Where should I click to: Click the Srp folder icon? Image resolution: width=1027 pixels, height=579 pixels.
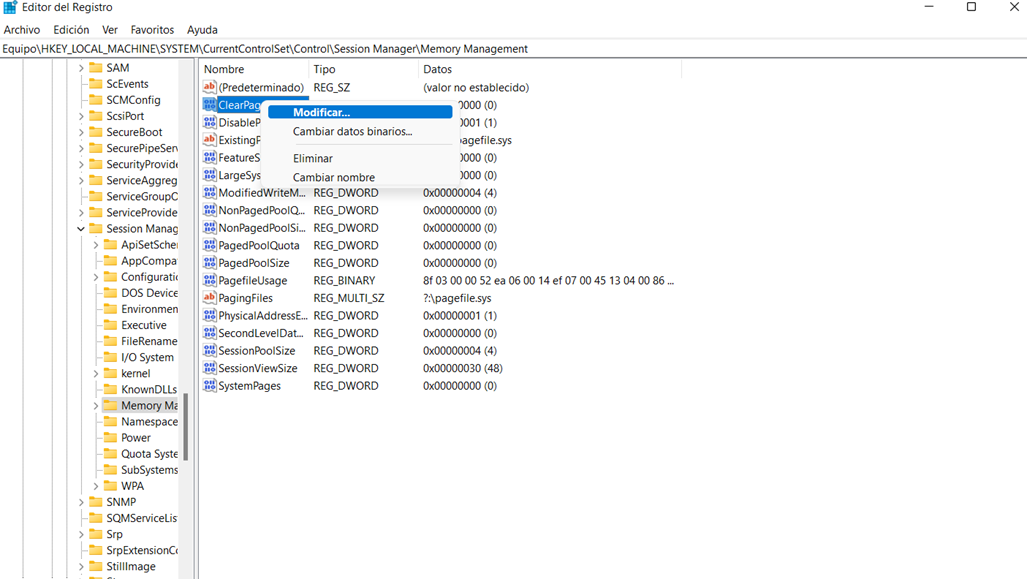coord(96,534)
